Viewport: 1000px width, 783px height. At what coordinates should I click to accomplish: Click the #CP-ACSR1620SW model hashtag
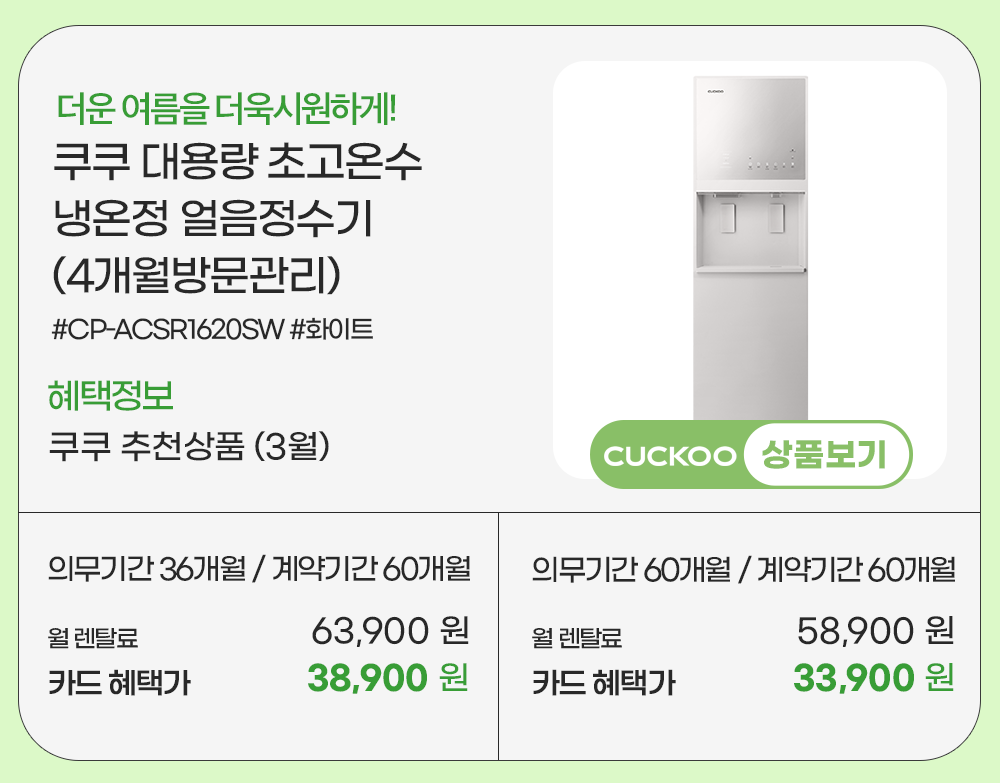(x=166, y=329)
